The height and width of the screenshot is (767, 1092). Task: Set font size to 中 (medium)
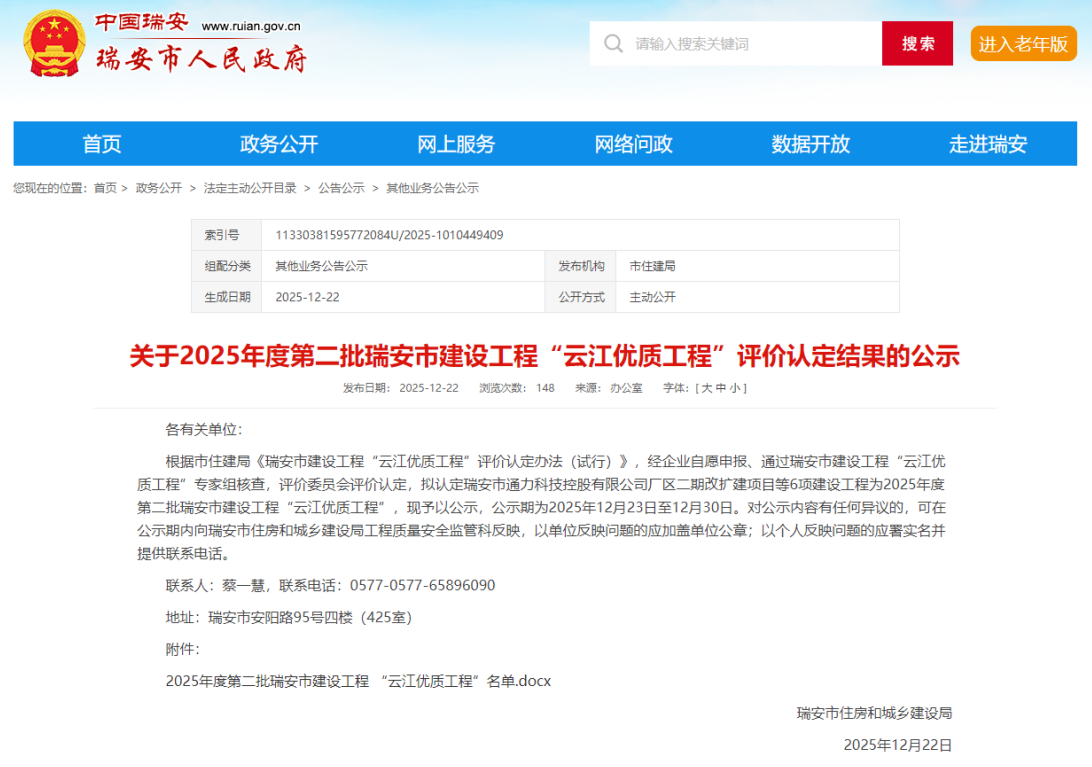[720, 388]
